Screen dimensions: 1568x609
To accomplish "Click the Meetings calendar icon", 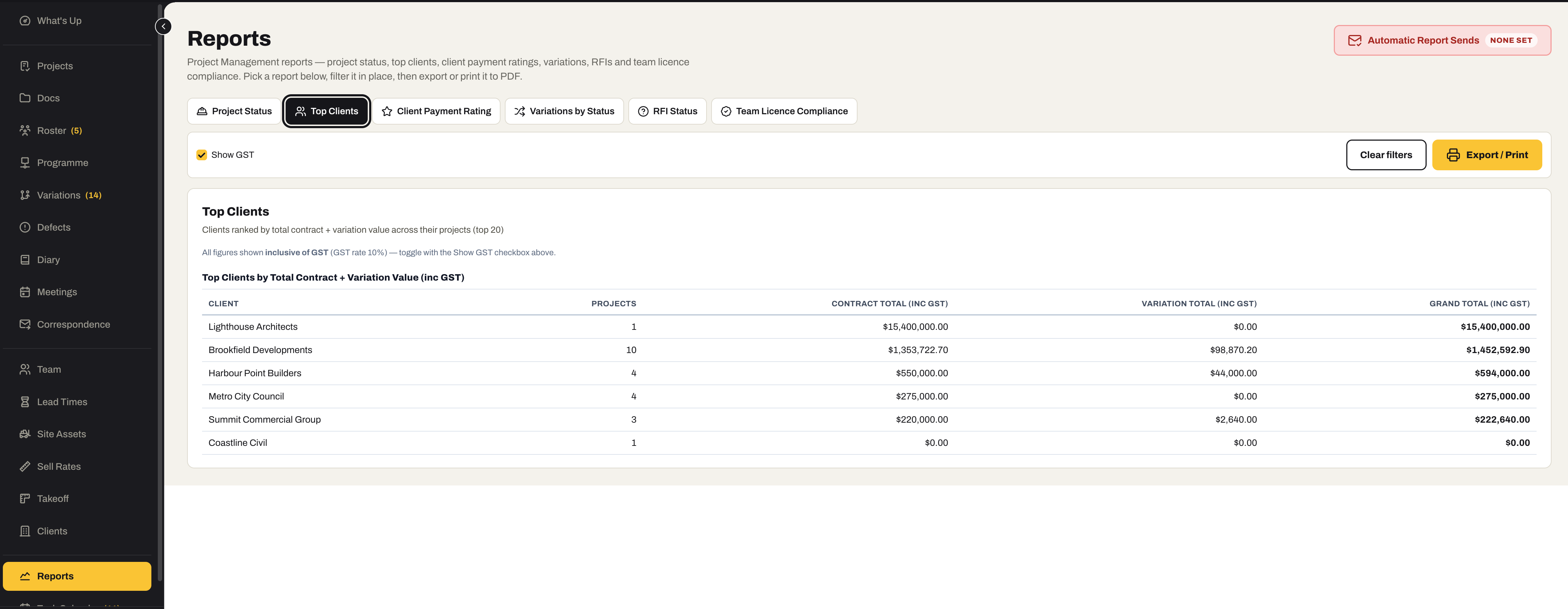I will click(25, 292).
